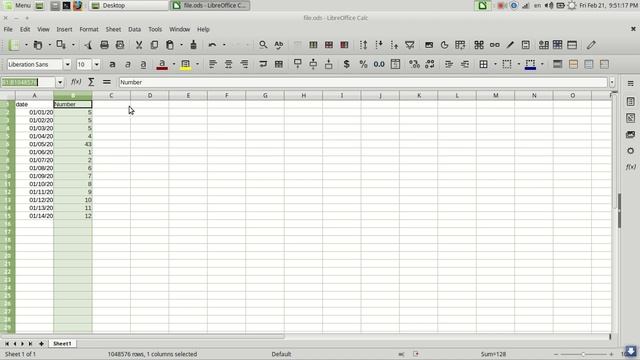640x360 pixels.
Task: Click the Accept formula equals button
Action: coord(107,82)
